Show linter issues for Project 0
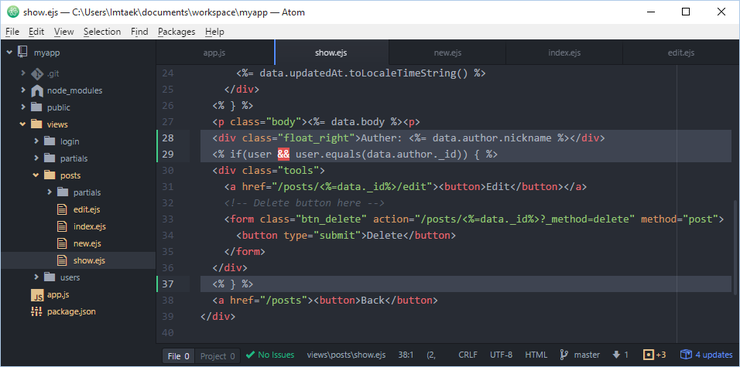 [x=217, y=356]
